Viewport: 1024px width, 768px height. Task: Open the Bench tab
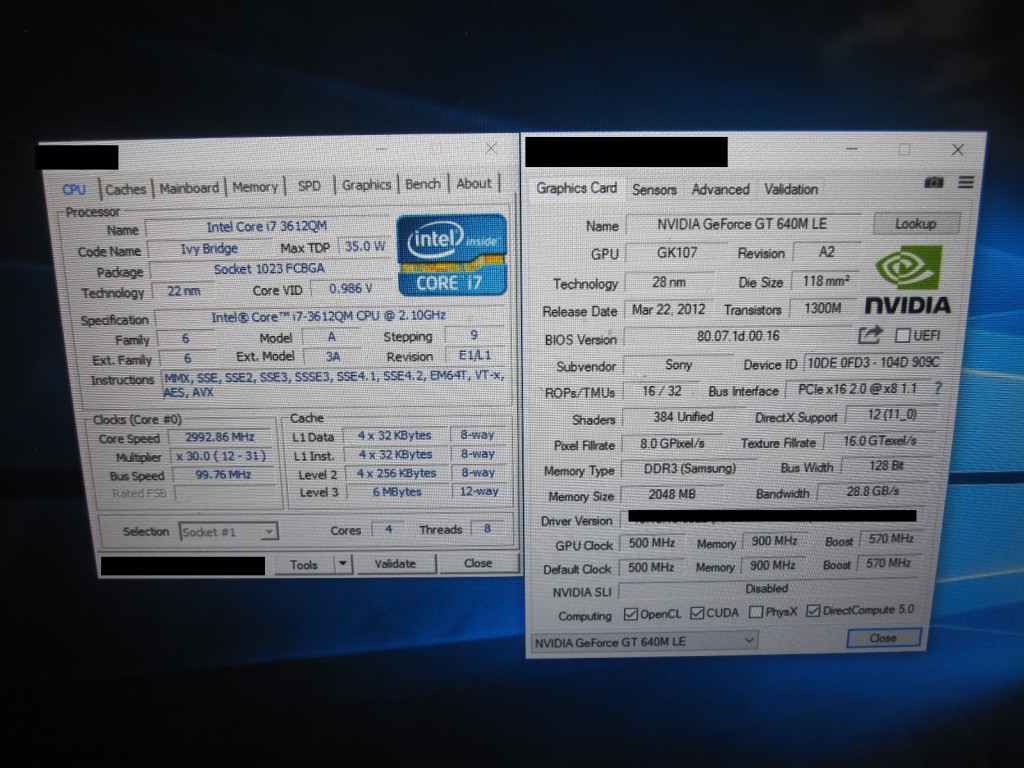click(423, 184)
